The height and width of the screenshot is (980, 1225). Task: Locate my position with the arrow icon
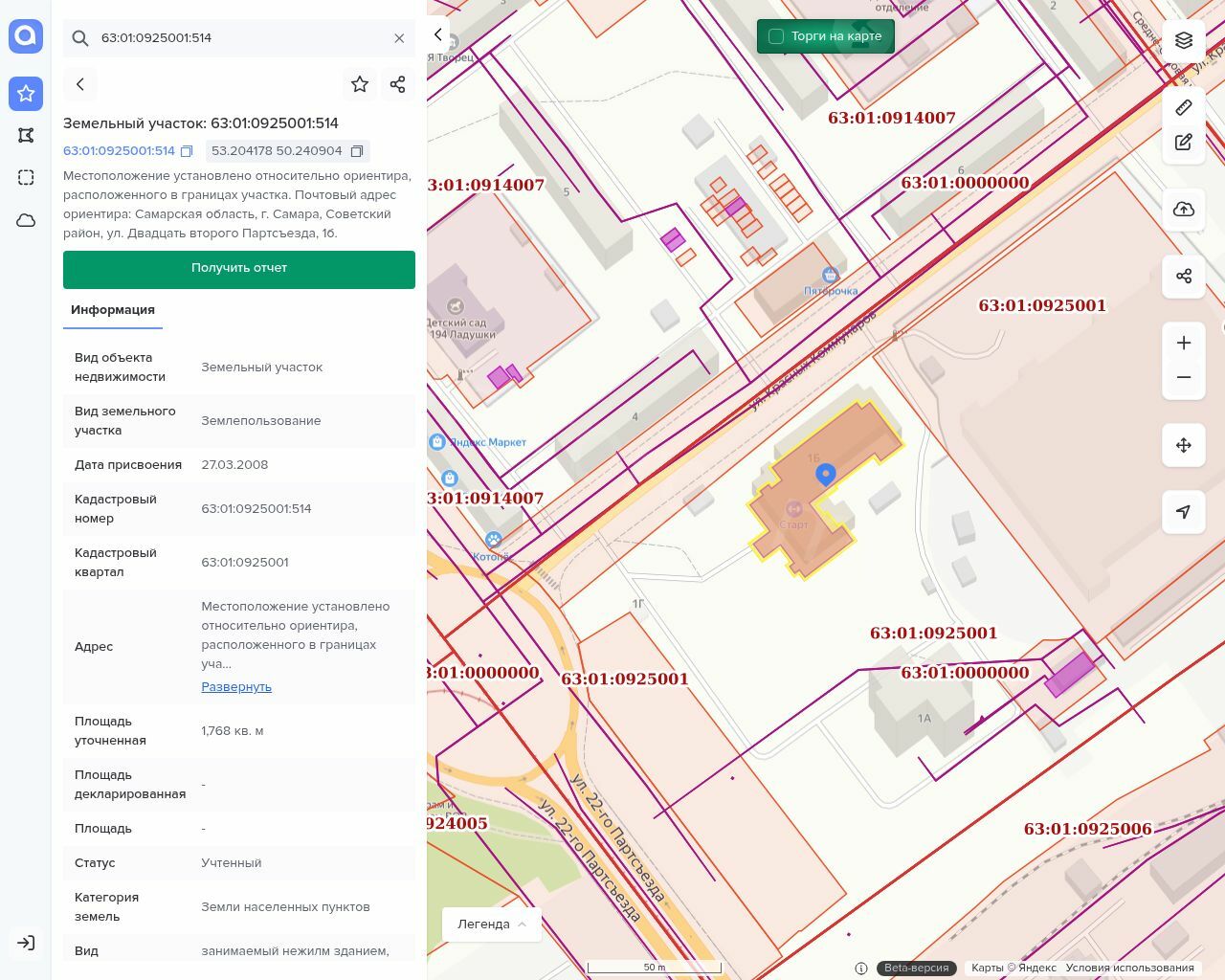tap(1184, 512)
